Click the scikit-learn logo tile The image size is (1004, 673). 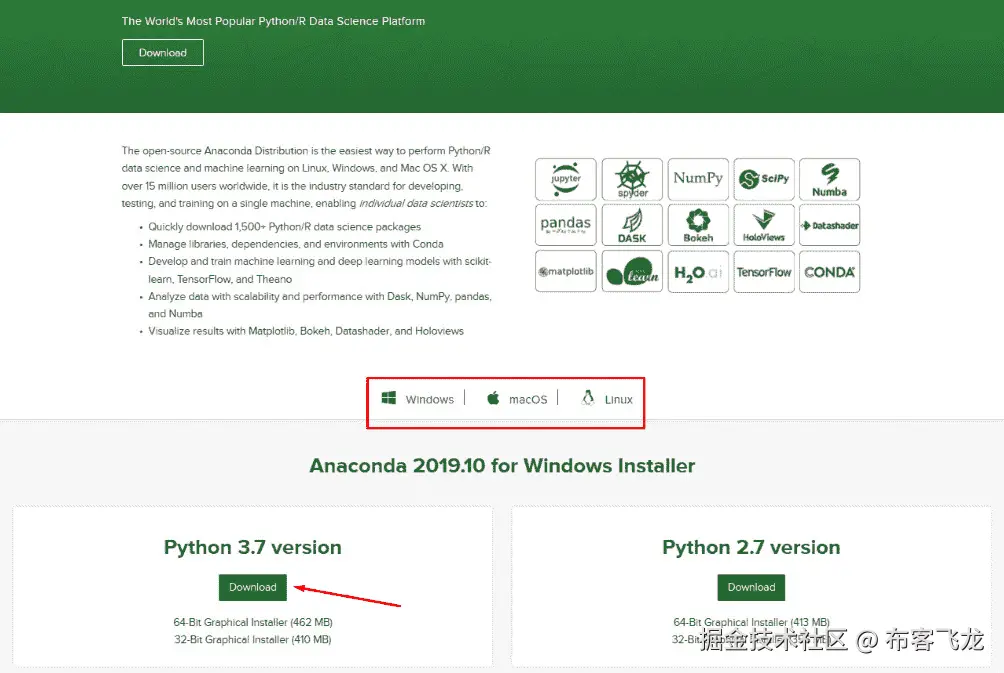coord(632,272)
